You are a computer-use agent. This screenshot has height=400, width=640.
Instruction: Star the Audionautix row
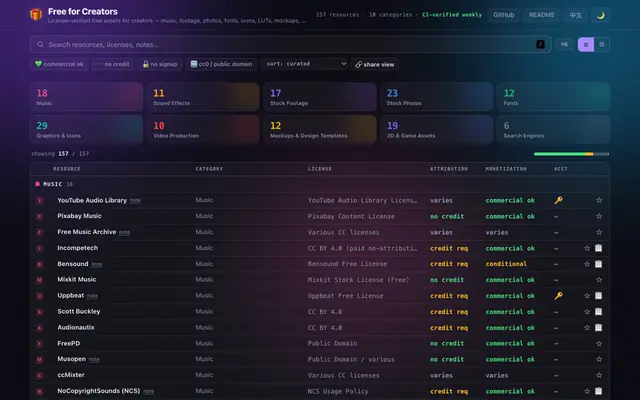tap(587, 328)
